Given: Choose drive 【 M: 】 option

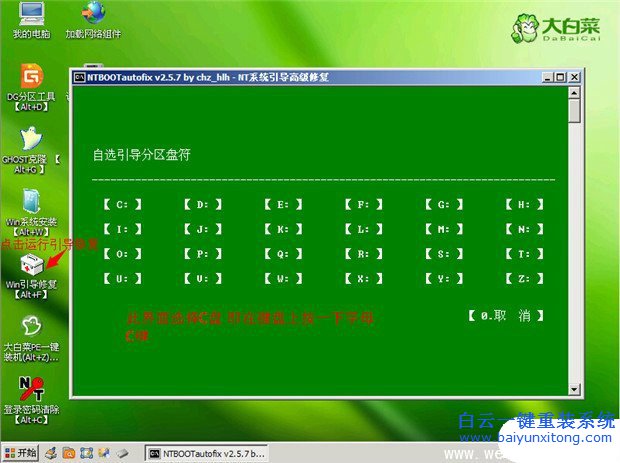Looking at the screenshot, I should pos(444,229).
